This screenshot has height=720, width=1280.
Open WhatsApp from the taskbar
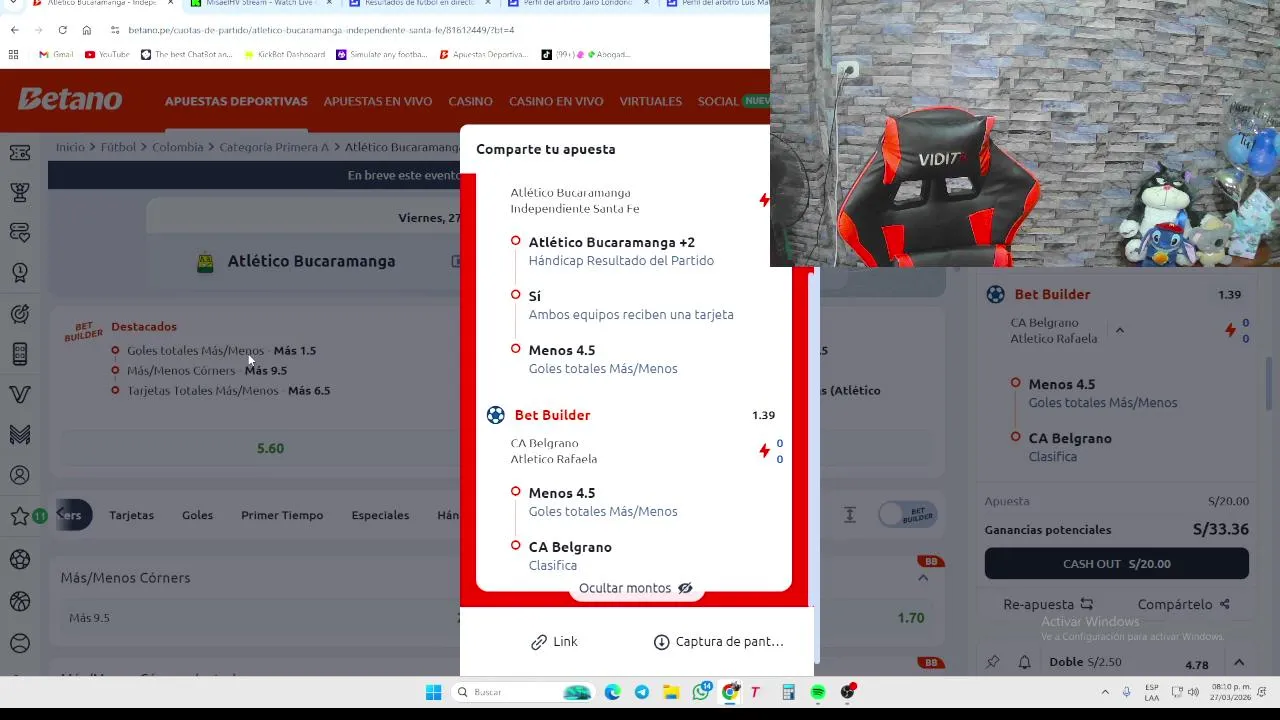click(x=701, y=692)
